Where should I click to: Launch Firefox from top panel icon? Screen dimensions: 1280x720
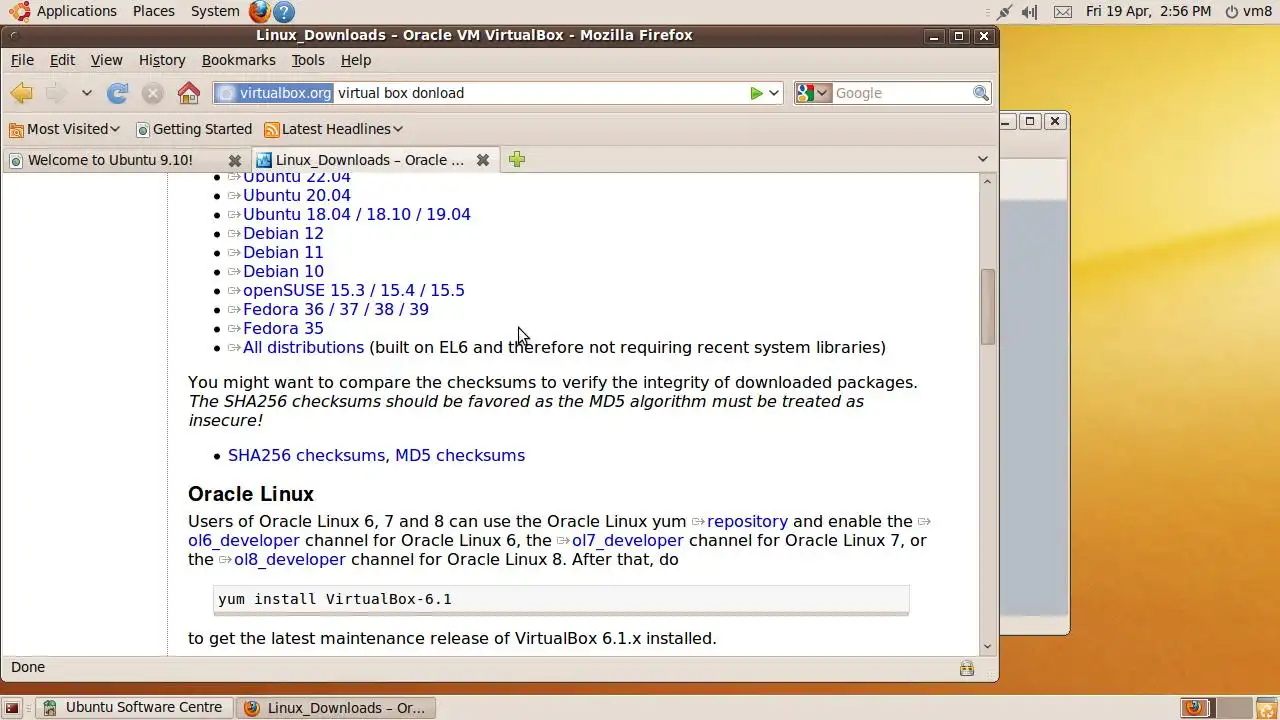(x=259, y=11)
